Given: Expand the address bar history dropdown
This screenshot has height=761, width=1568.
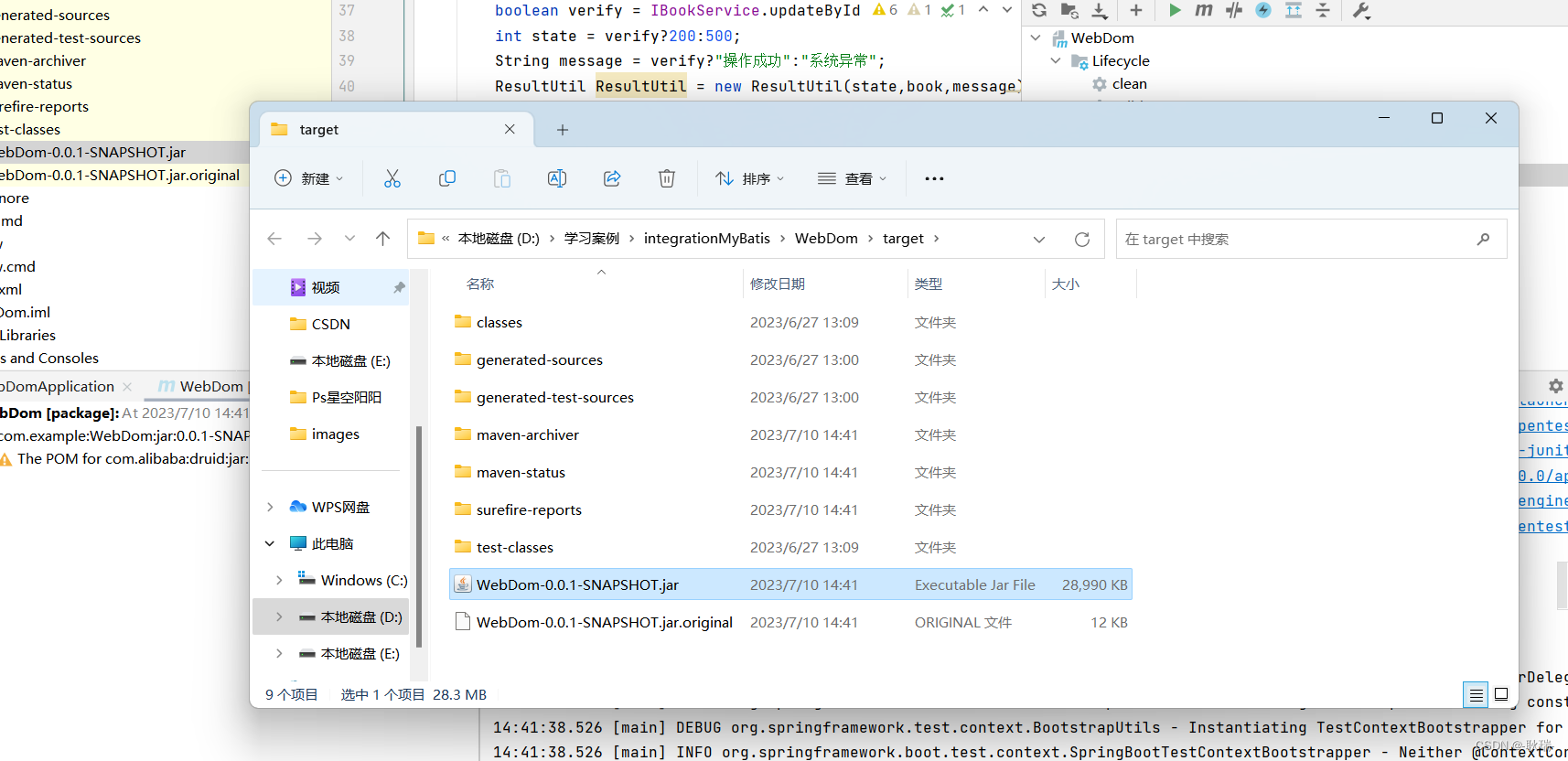Looking at the screenshot, I should pos(1039,239).
